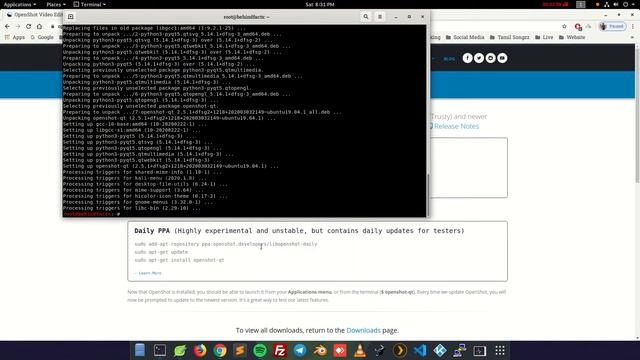Open the Tamil Songzz bookmarks folder

(509, 37)
